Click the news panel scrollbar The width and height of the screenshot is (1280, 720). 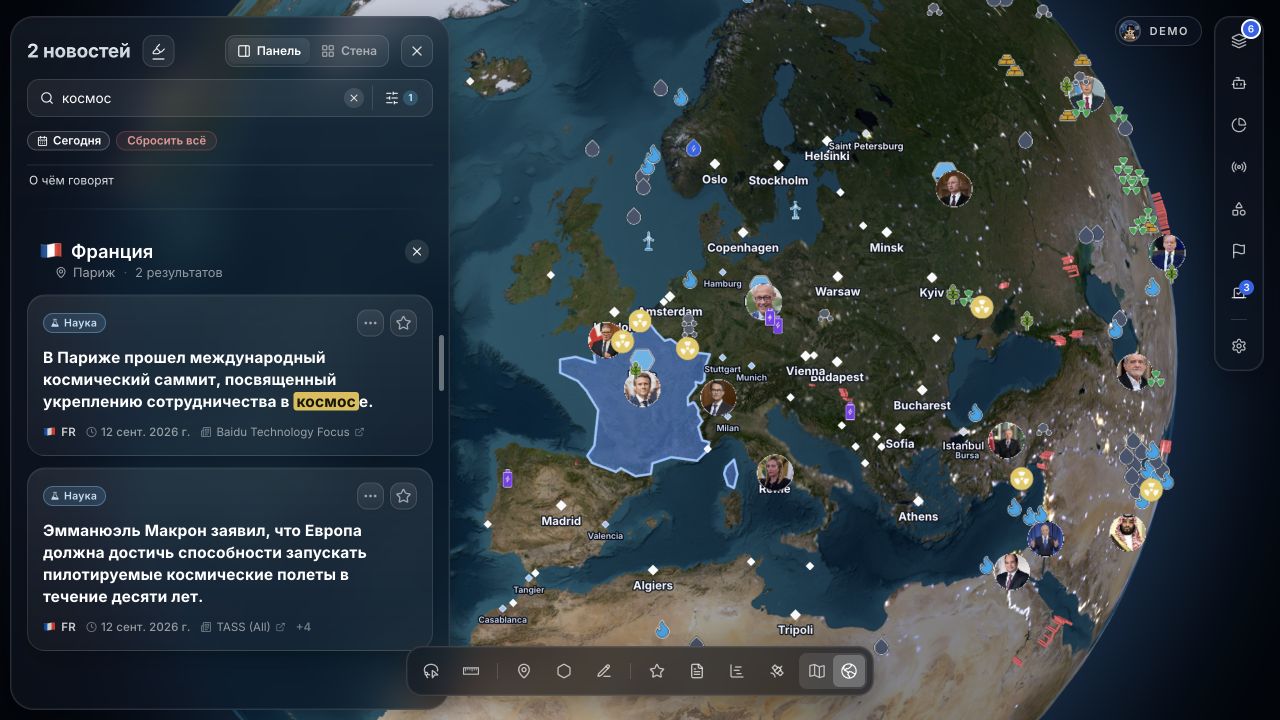click(x=441, y=363)
